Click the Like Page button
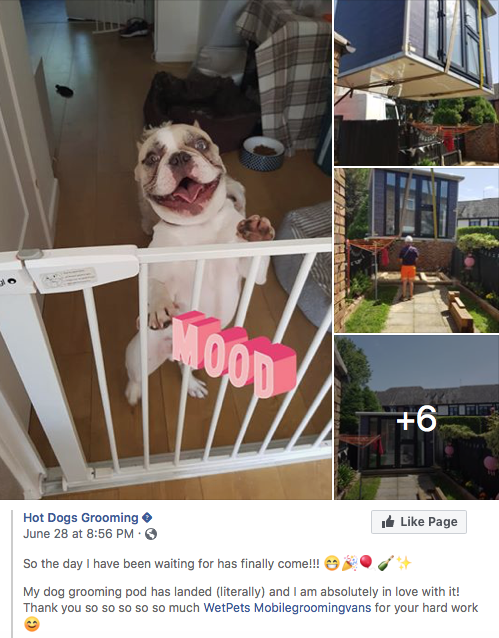499x638 pixels. [x=419, y=522]
